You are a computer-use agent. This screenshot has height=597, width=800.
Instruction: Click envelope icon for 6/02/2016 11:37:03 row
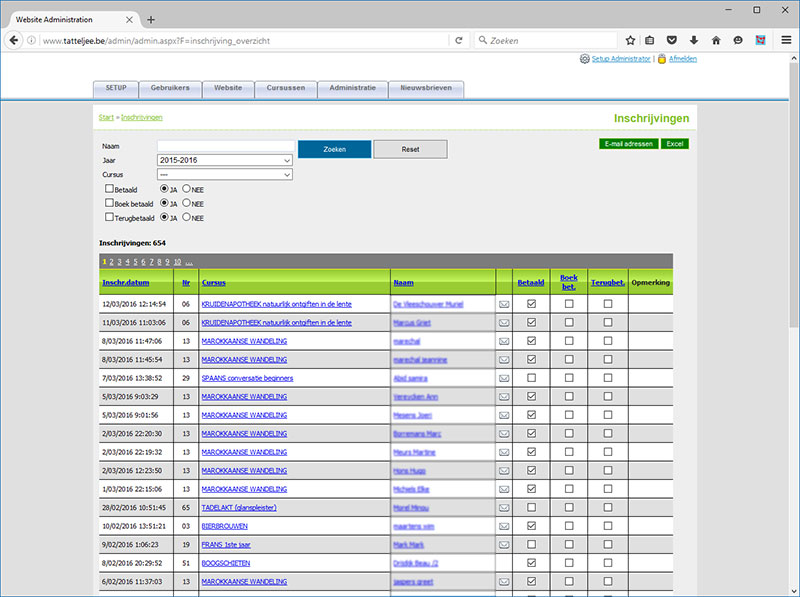tap(504, 582)
